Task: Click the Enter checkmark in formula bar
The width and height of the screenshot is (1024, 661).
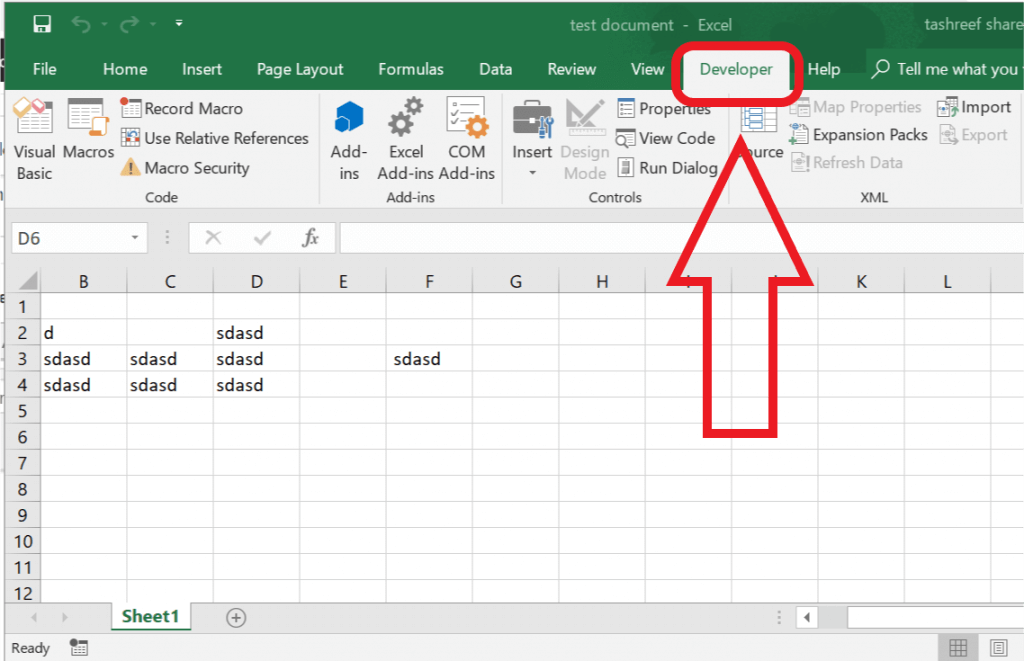Action: (263, 238)
